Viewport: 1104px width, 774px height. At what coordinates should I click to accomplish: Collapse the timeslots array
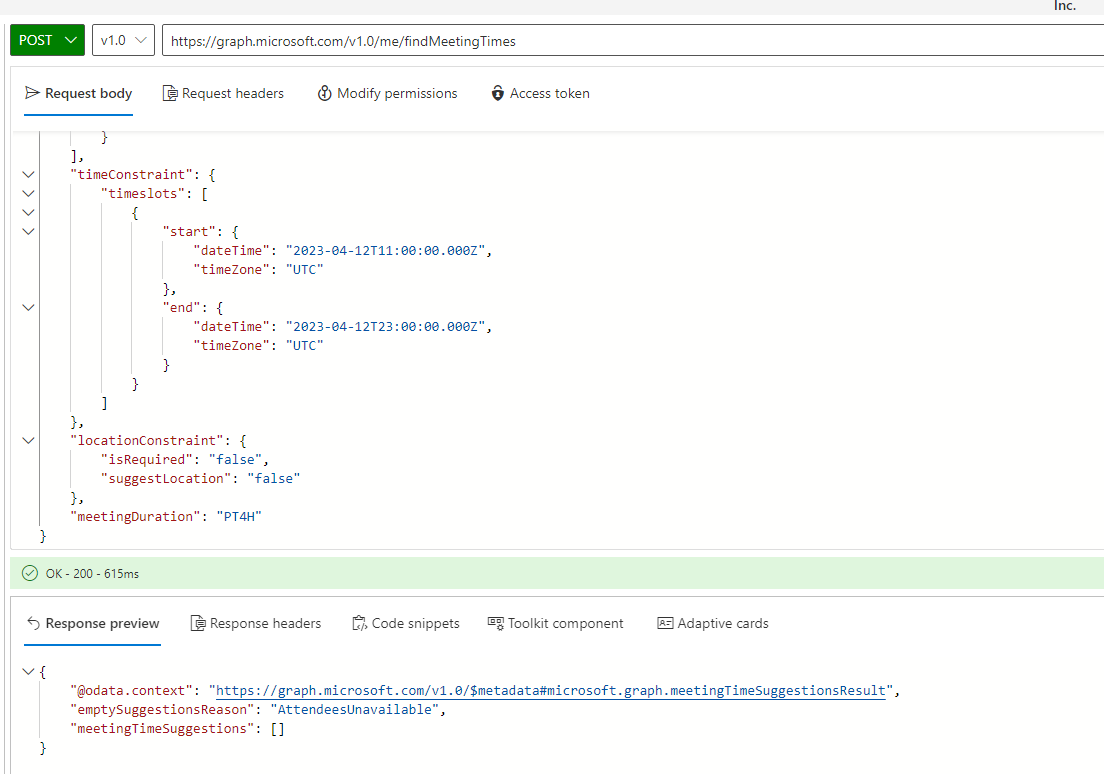point(28,194)
